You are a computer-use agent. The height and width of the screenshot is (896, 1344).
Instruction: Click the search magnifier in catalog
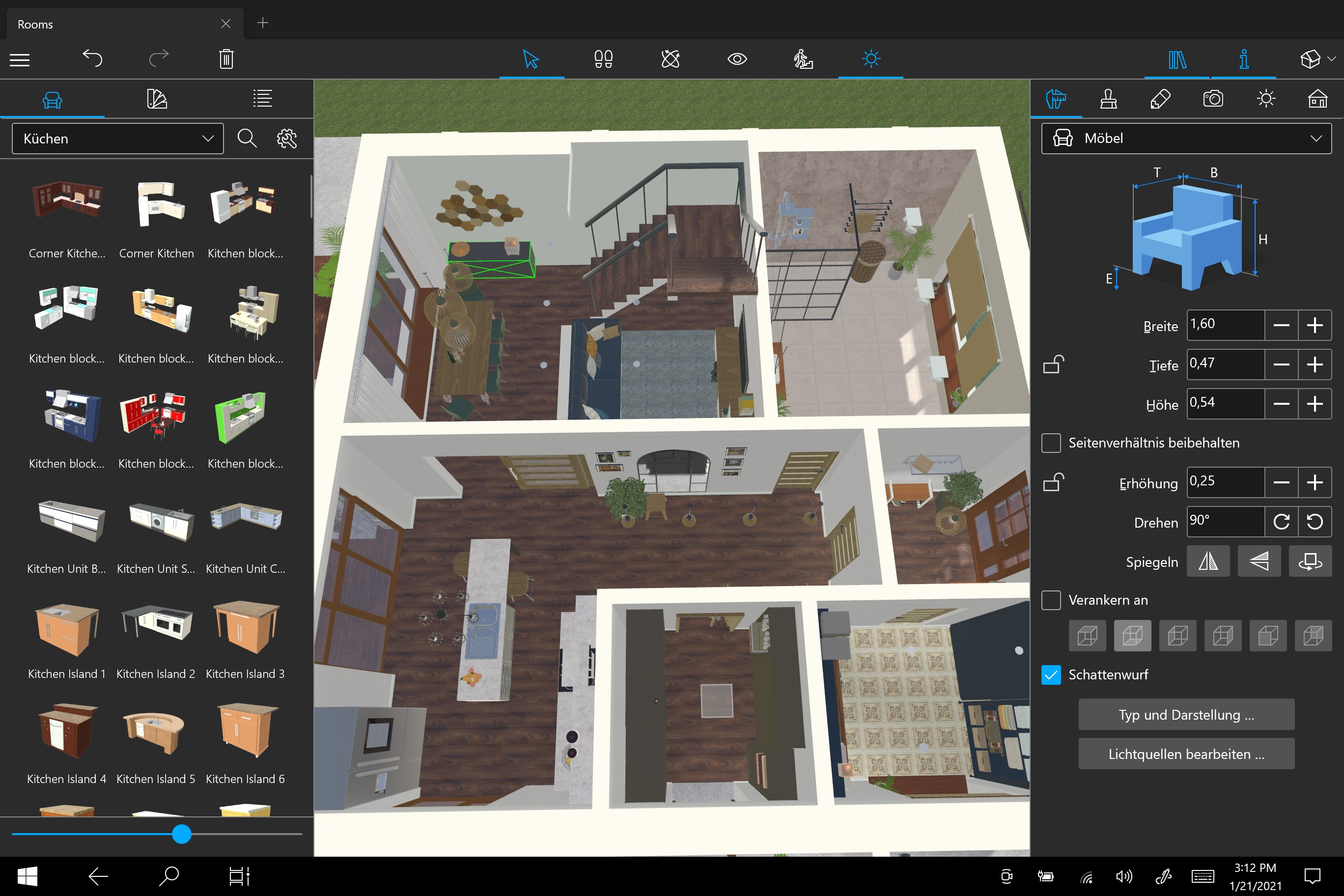pos(247,139)
